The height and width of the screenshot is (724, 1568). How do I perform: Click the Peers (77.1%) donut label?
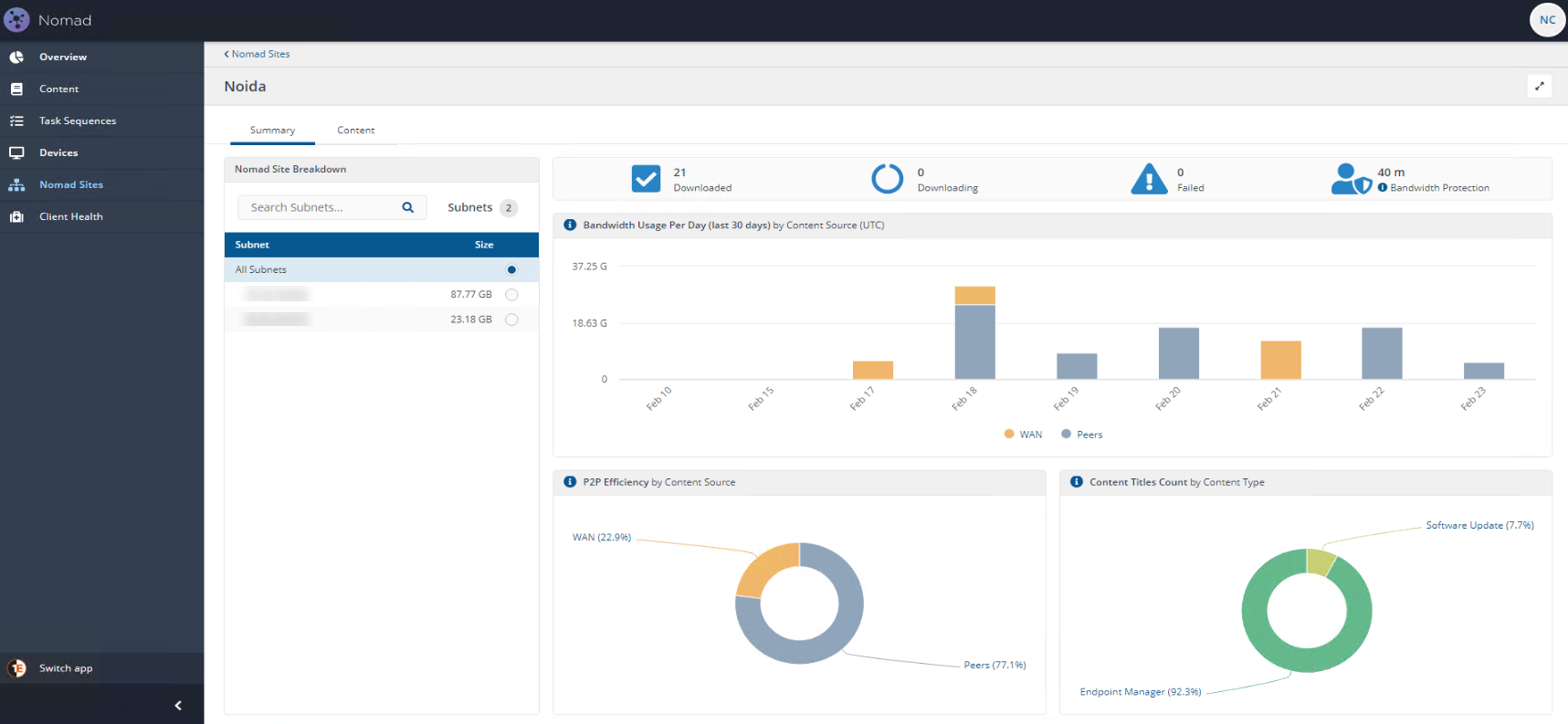994,666
